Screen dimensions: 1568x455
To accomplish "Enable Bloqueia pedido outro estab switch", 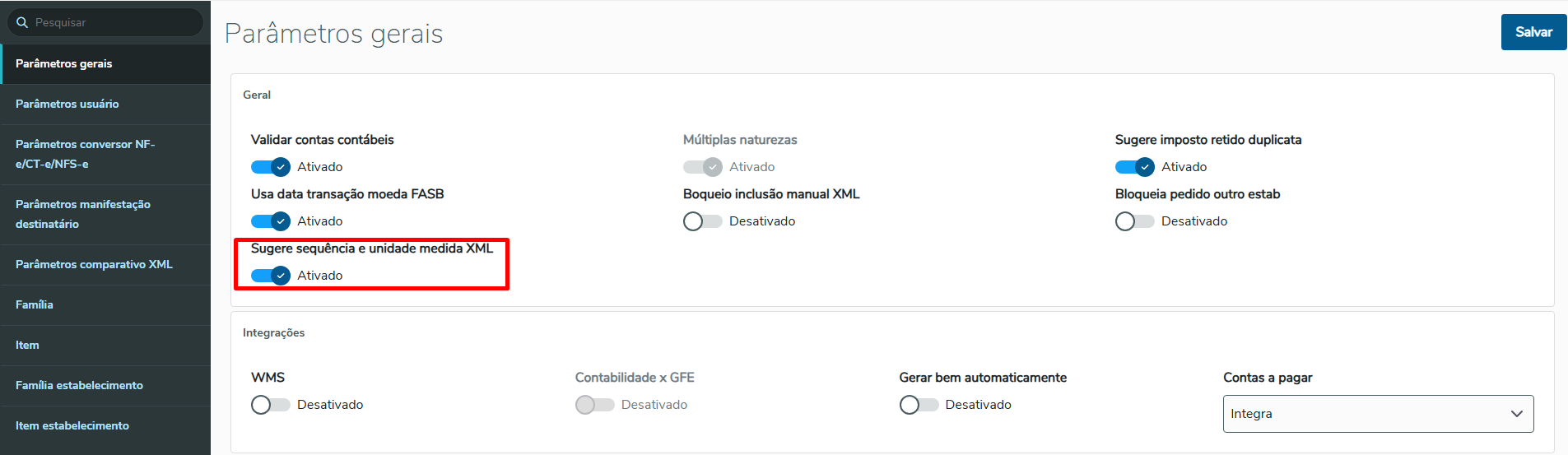I will 1134,221.
